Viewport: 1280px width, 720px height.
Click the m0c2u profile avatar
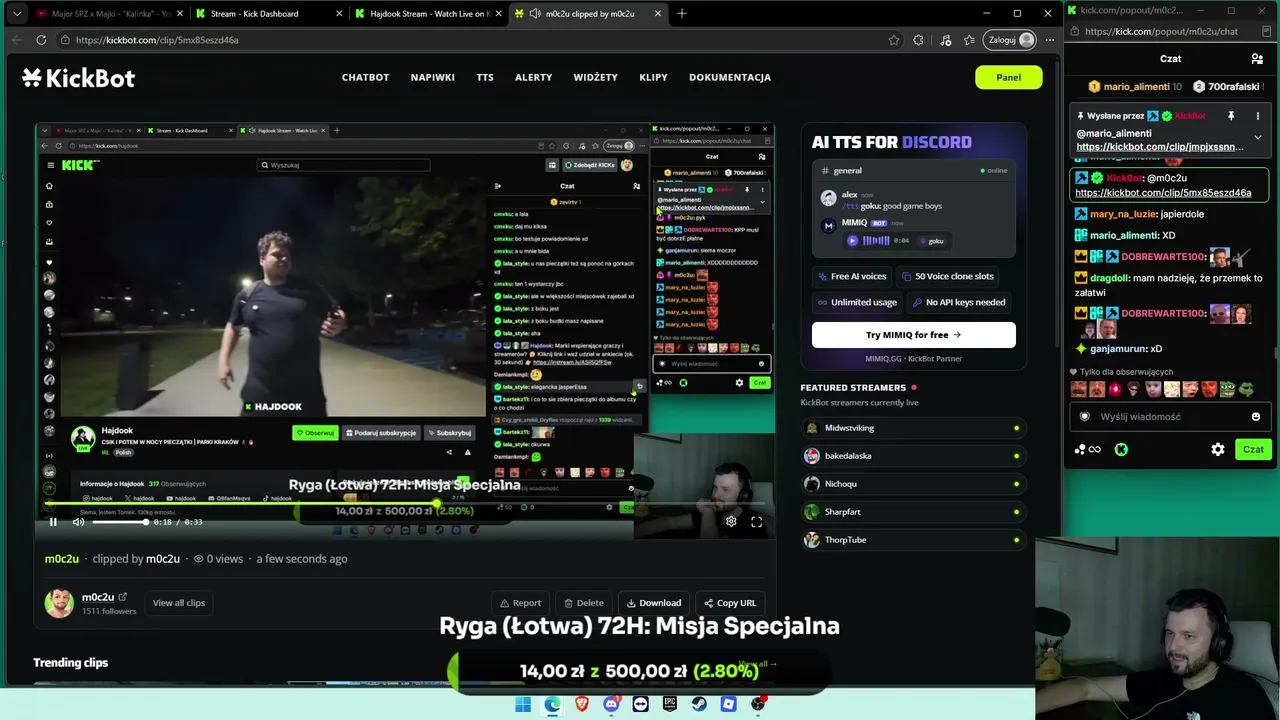(59, 603)
